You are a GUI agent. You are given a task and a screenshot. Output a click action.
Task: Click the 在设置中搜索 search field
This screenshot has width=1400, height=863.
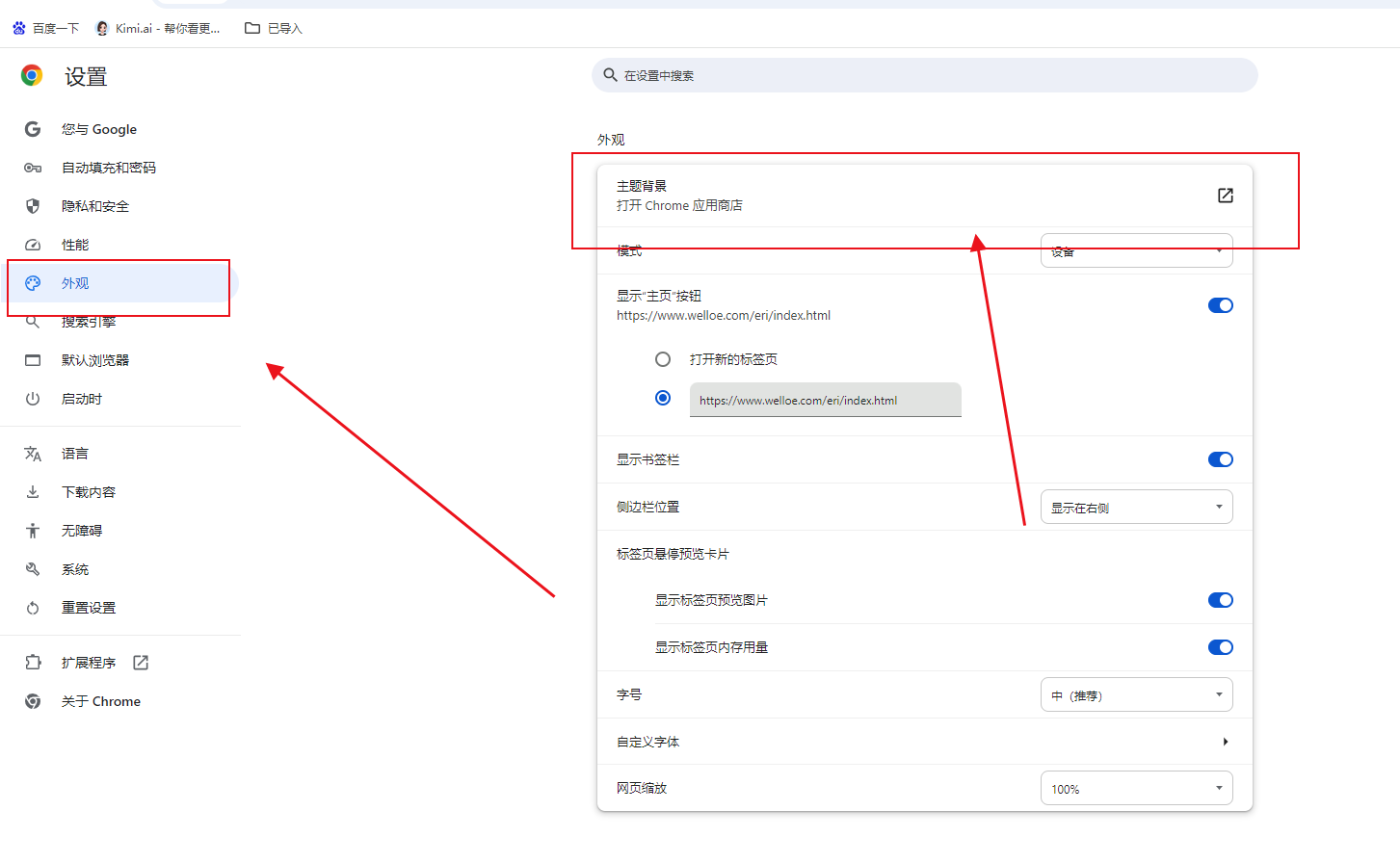(925, 75)
